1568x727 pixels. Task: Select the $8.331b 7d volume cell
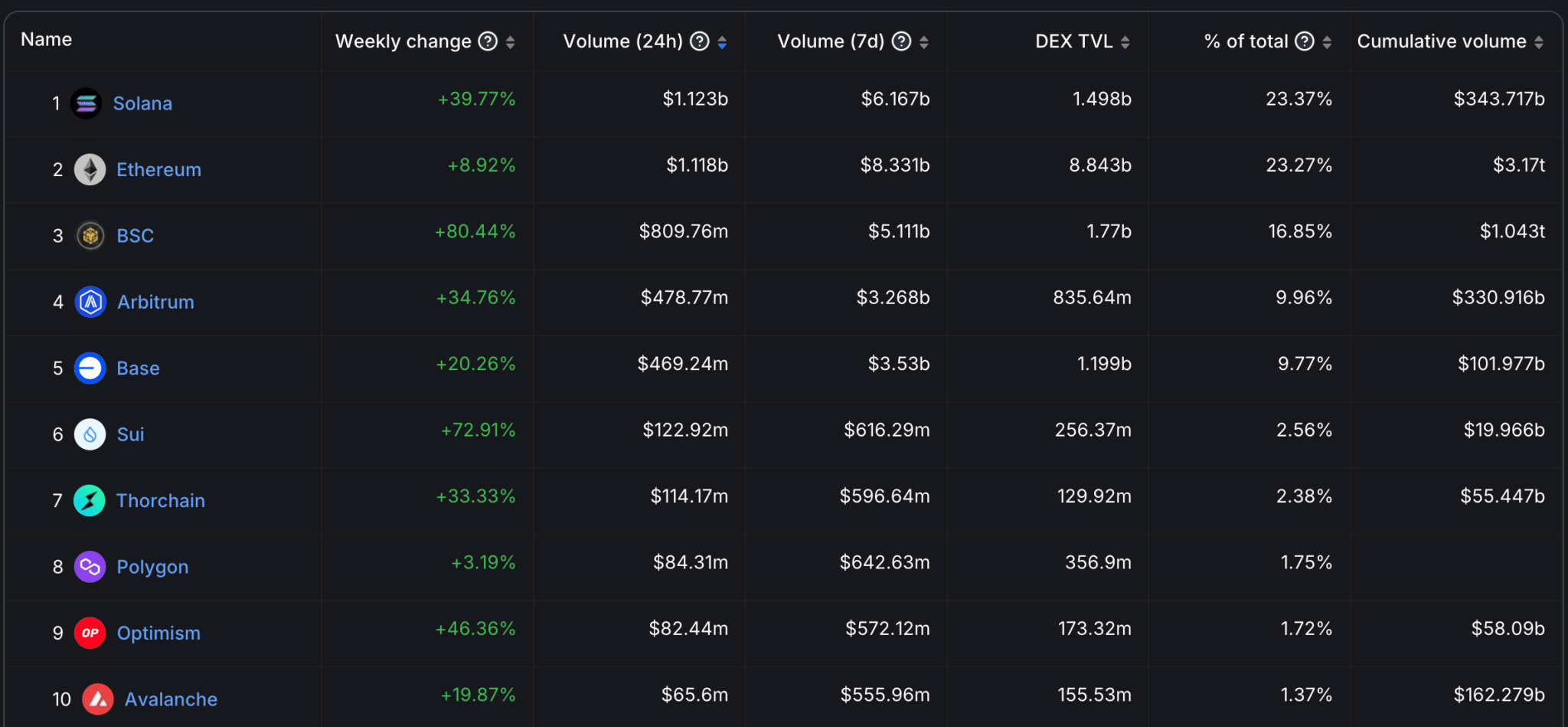(x=895, y=165)
